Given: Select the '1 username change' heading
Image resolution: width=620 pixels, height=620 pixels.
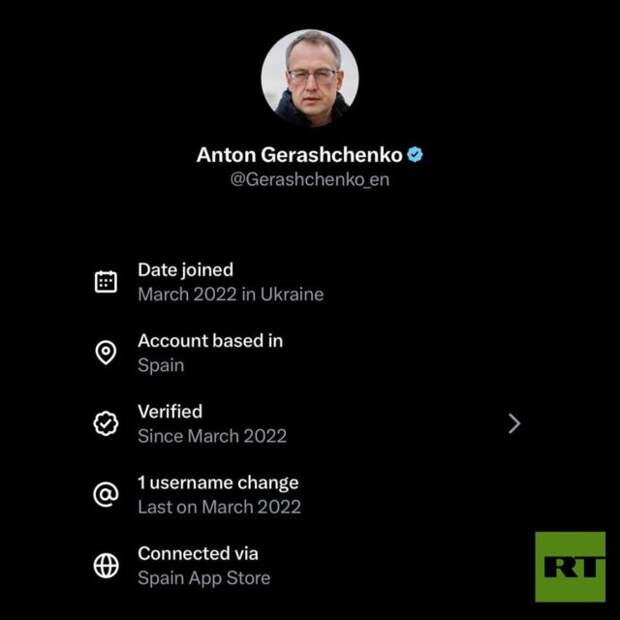Looking at the screenshot, I should click(x=218, y=483).
